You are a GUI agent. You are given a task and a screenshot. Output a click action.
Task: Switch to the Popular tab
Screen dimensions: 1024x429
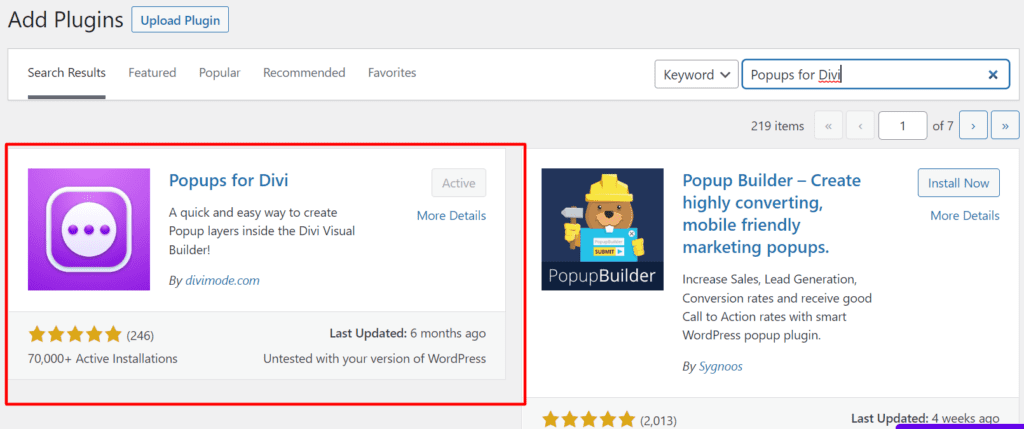(x=219, y=73)
